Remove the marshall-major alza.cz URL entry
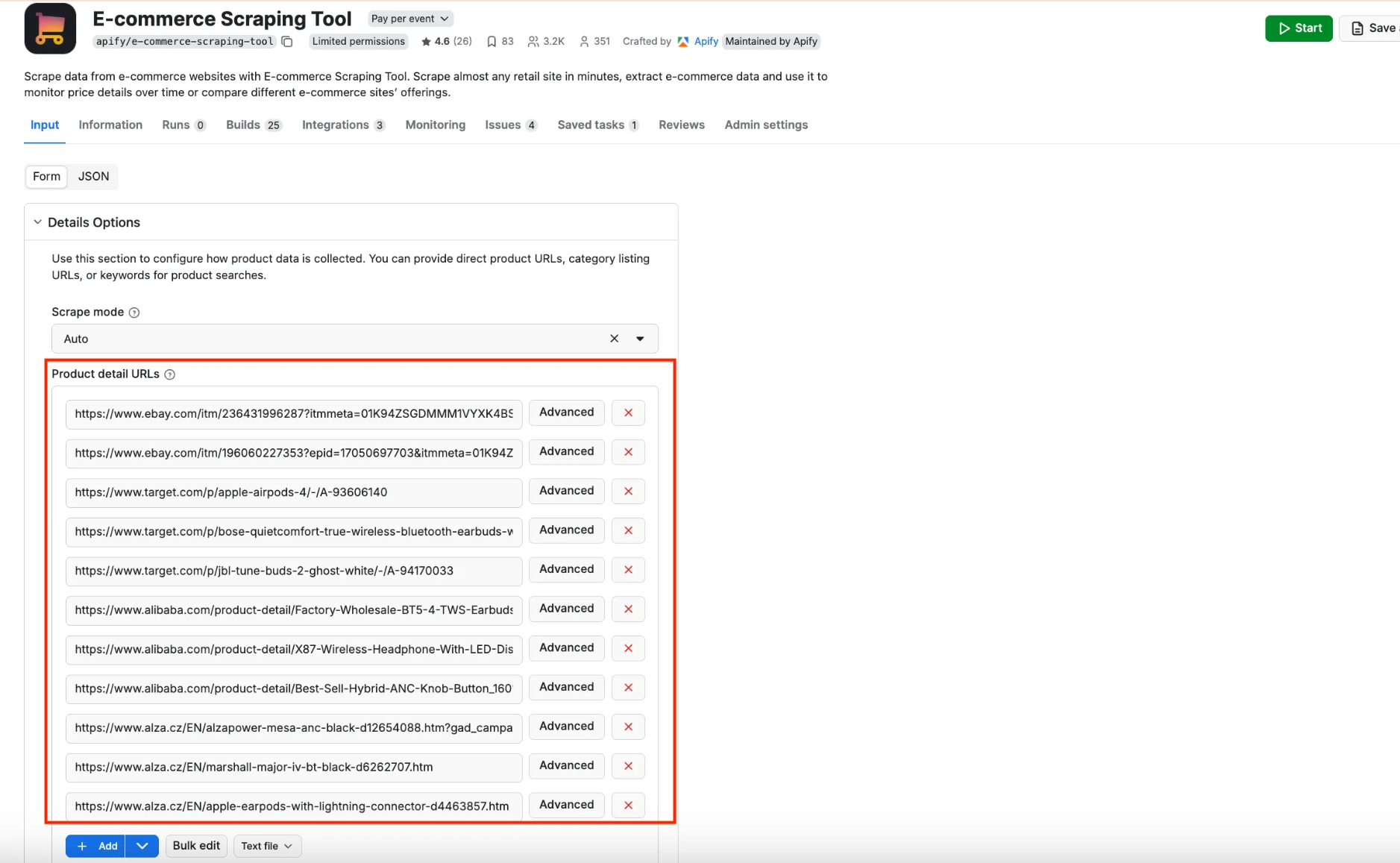The image size is (1400, 863). (628, 766)
